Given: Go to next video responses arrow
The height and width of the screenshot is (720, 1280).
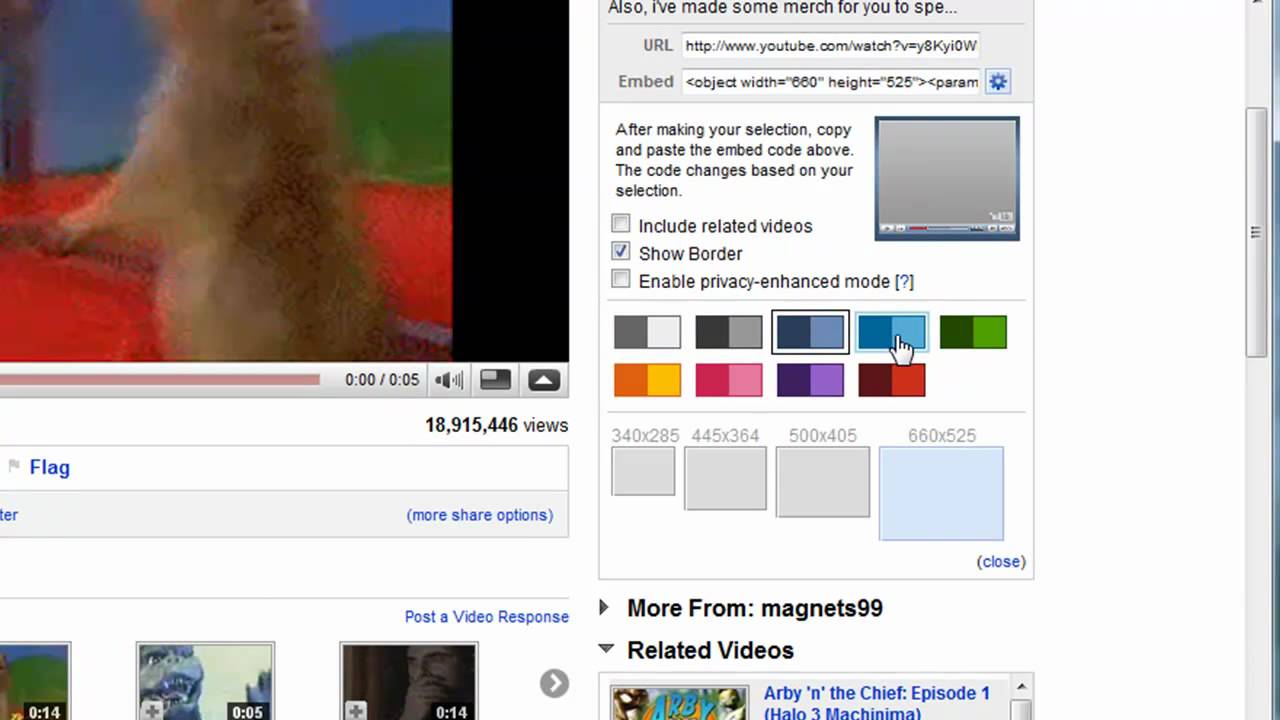Looking at the screenshot, I should 554,683.
